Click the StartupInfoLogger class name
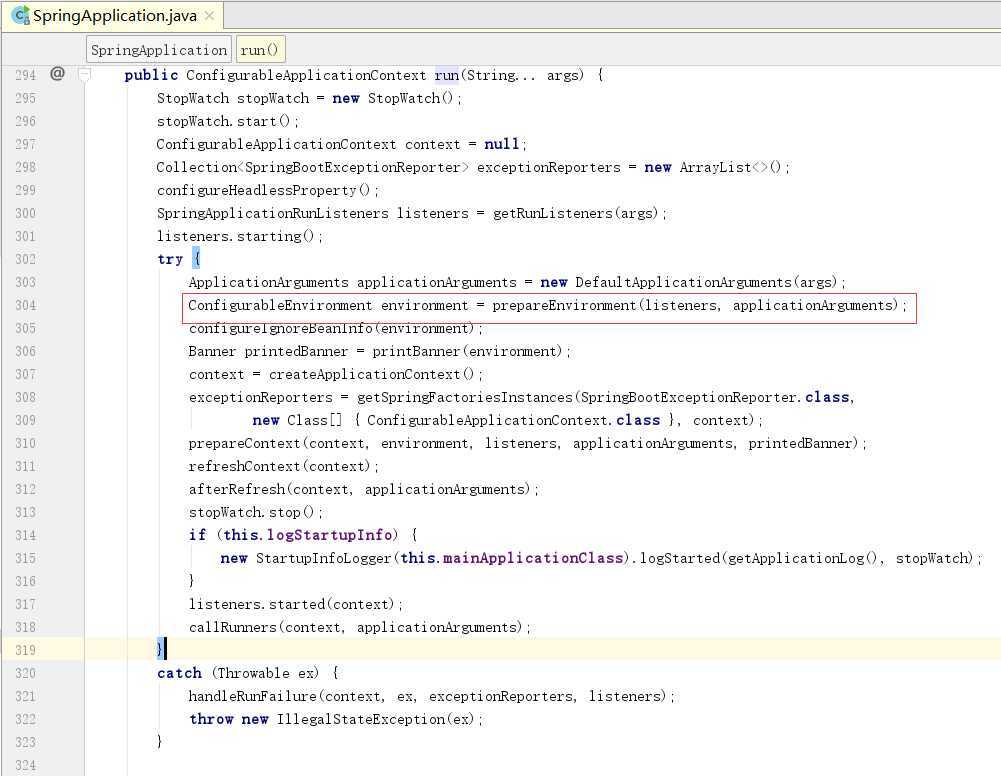Viewport: 1001px width, 776px height. coord(324,558)
